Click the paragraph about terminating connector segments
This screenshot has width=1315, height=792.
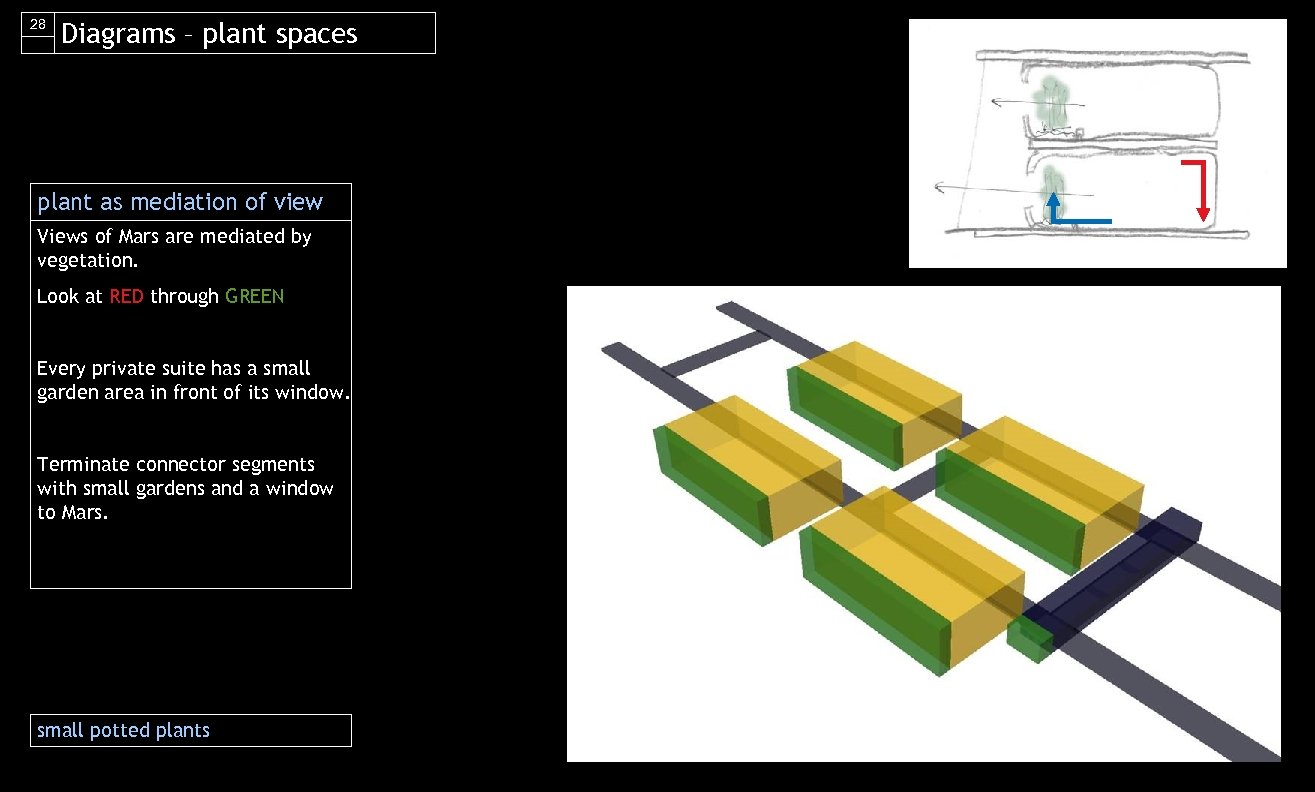point(185,488)
